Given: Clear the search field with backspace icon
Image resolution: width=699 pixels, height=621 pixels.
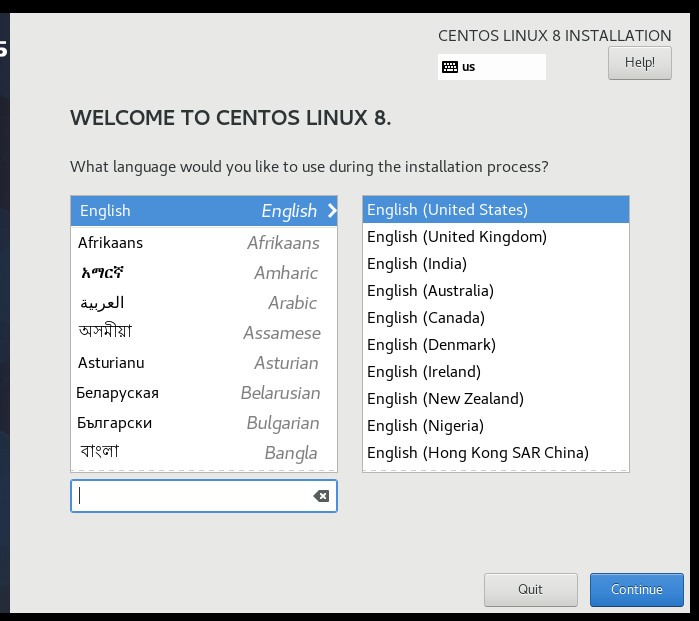Looking at the screenshot, I should 321,496.
